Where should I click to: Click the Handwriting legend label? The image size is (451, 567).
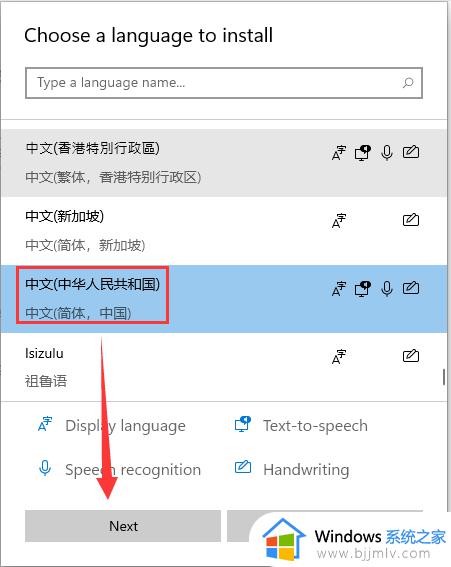pyautogui.click(x=306, y=470)
